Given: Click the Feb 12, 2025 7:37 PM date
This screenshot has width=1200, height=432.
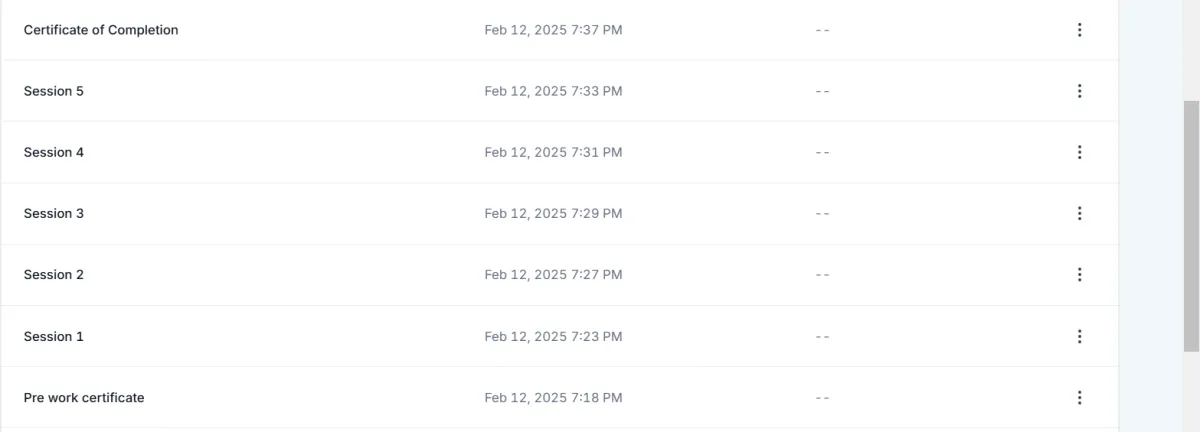Looking at the screenshot, I should [553, 30].
